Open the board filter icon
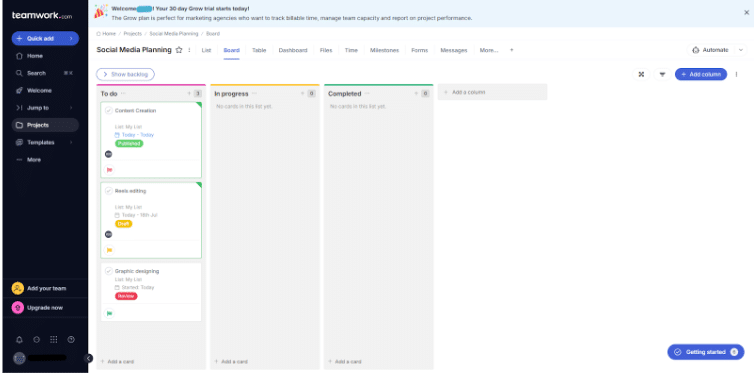Viewport: 754px width, 375px height. tap(662, 74)
